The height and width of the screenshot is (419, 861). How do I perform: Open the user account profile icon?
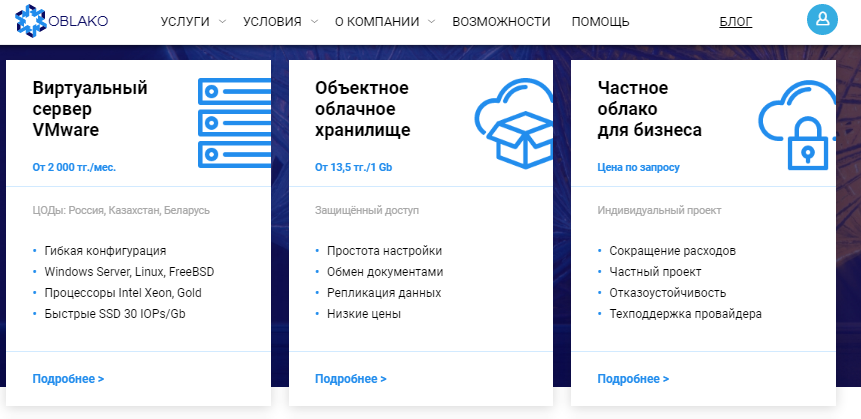(x=822, y=19)
